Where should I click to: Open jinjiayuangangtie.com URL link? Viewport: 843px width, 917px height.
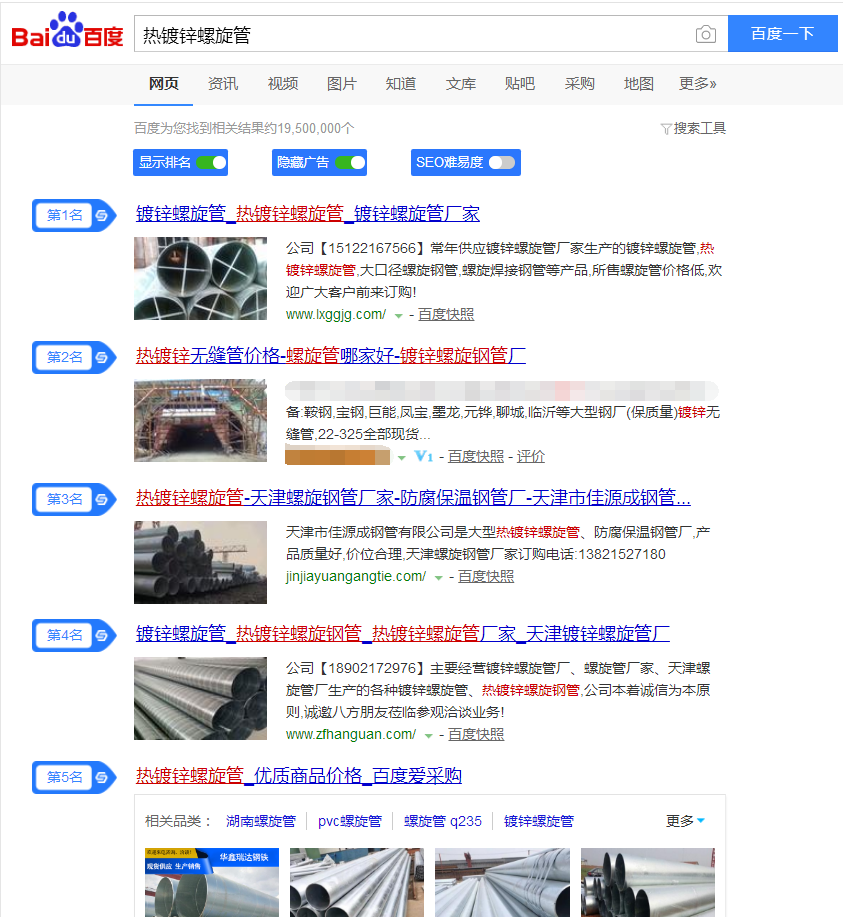point(356,577)
